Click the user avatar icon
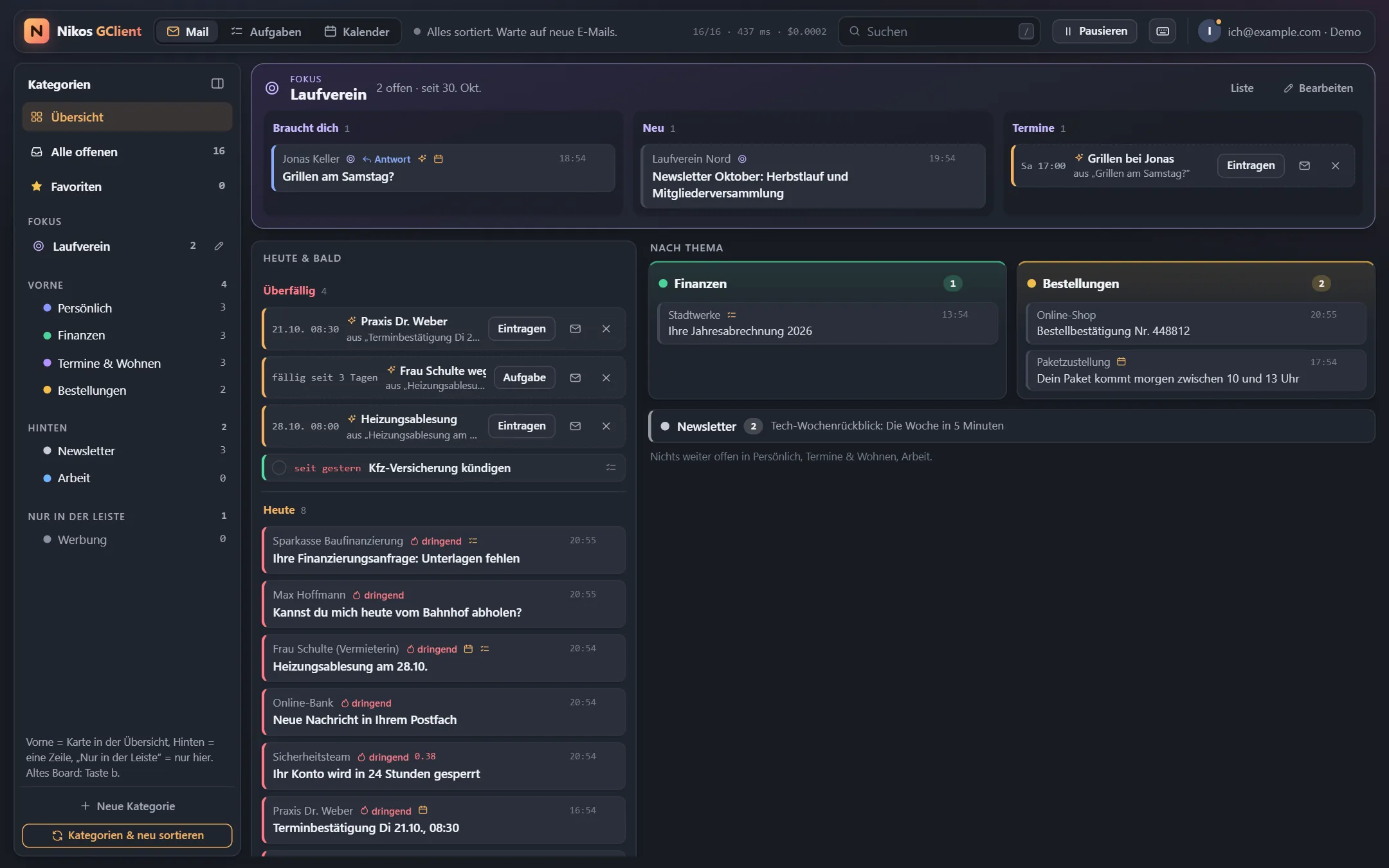 [1210, 32]
